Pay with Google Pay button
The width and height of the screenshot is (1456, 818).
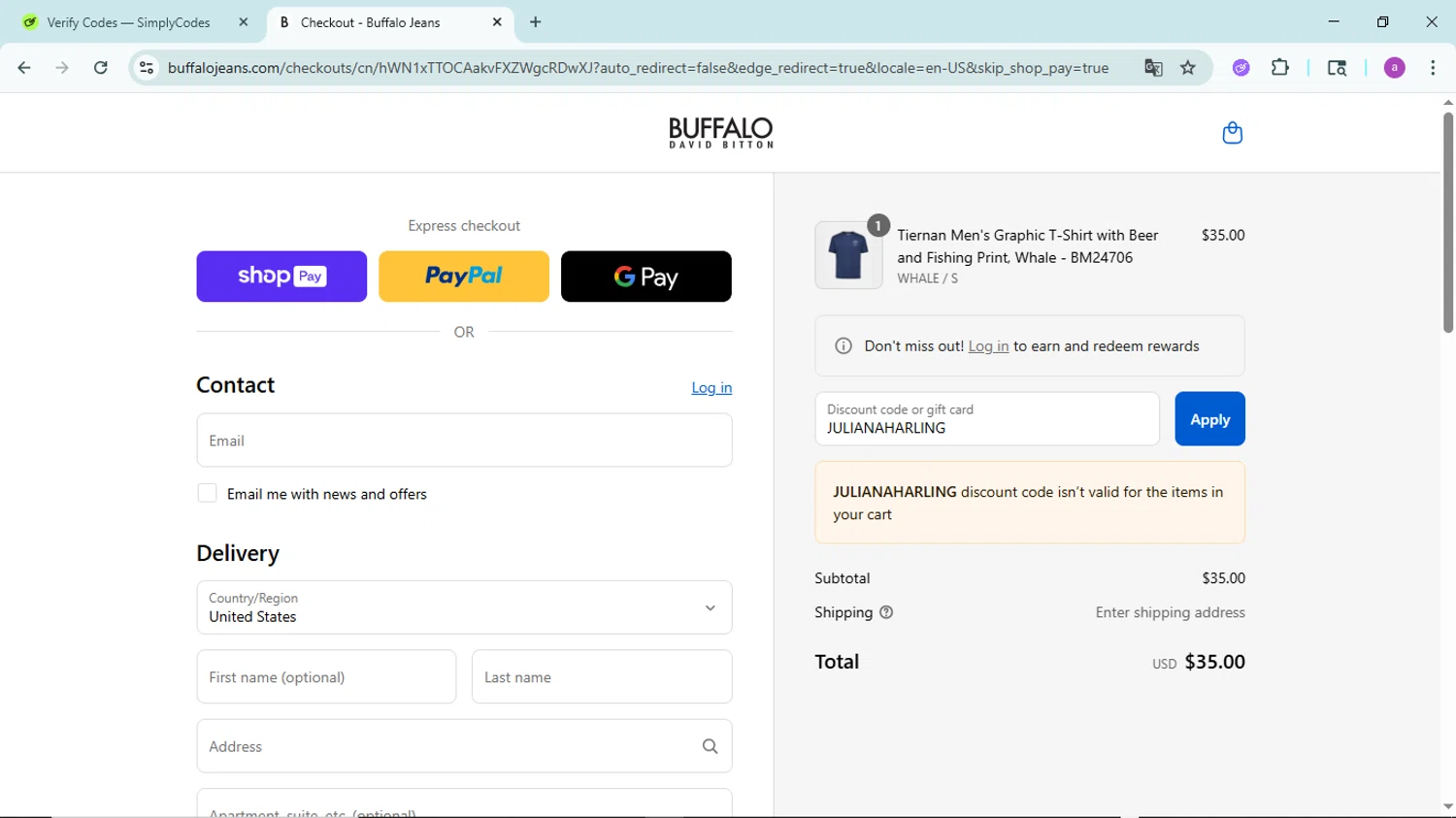pos(646,277)
